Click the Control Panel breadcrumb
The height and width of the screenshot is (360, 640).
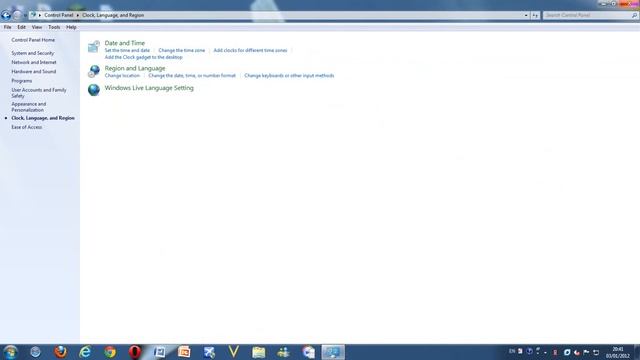(x=59, y=15)
